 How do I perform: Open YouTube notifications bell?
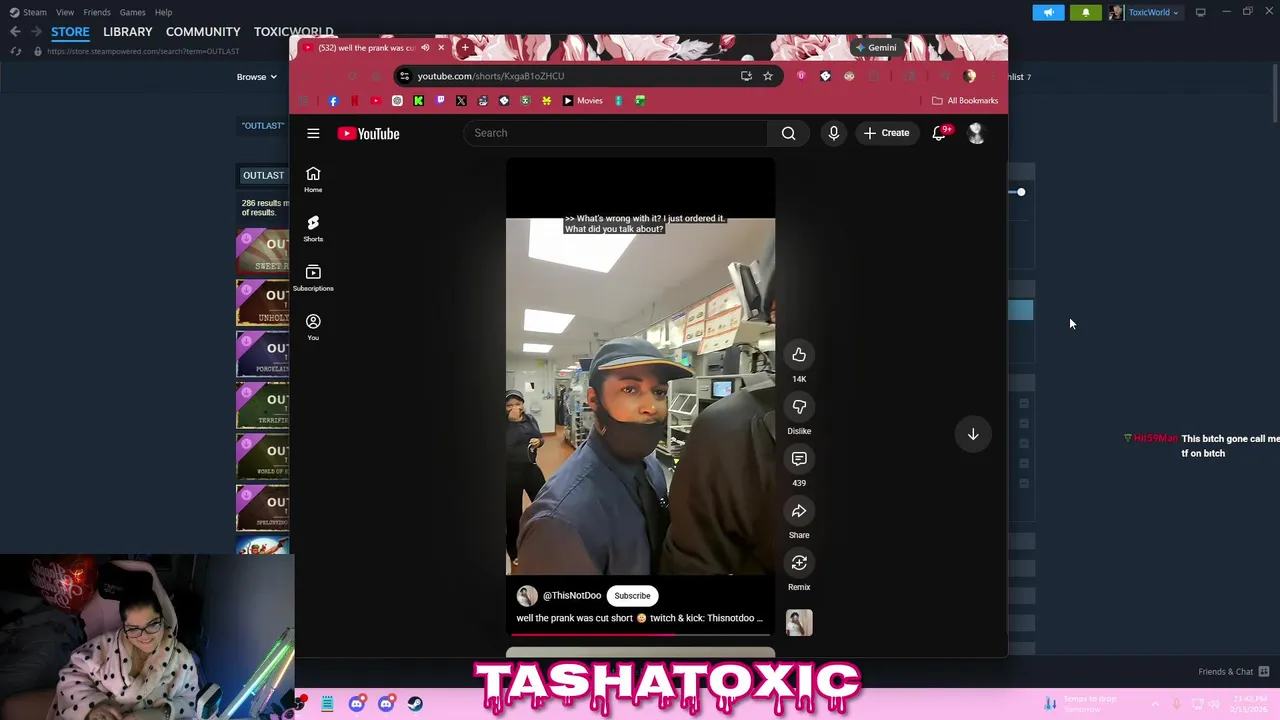point(939,133)
